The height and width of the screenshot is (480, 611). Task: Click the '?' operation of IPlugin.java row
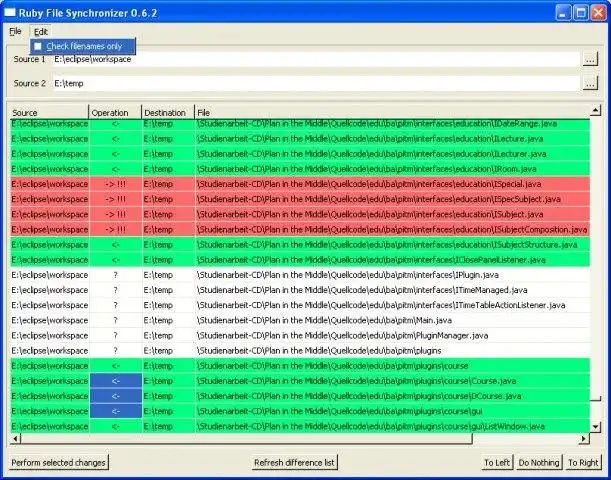115,275
